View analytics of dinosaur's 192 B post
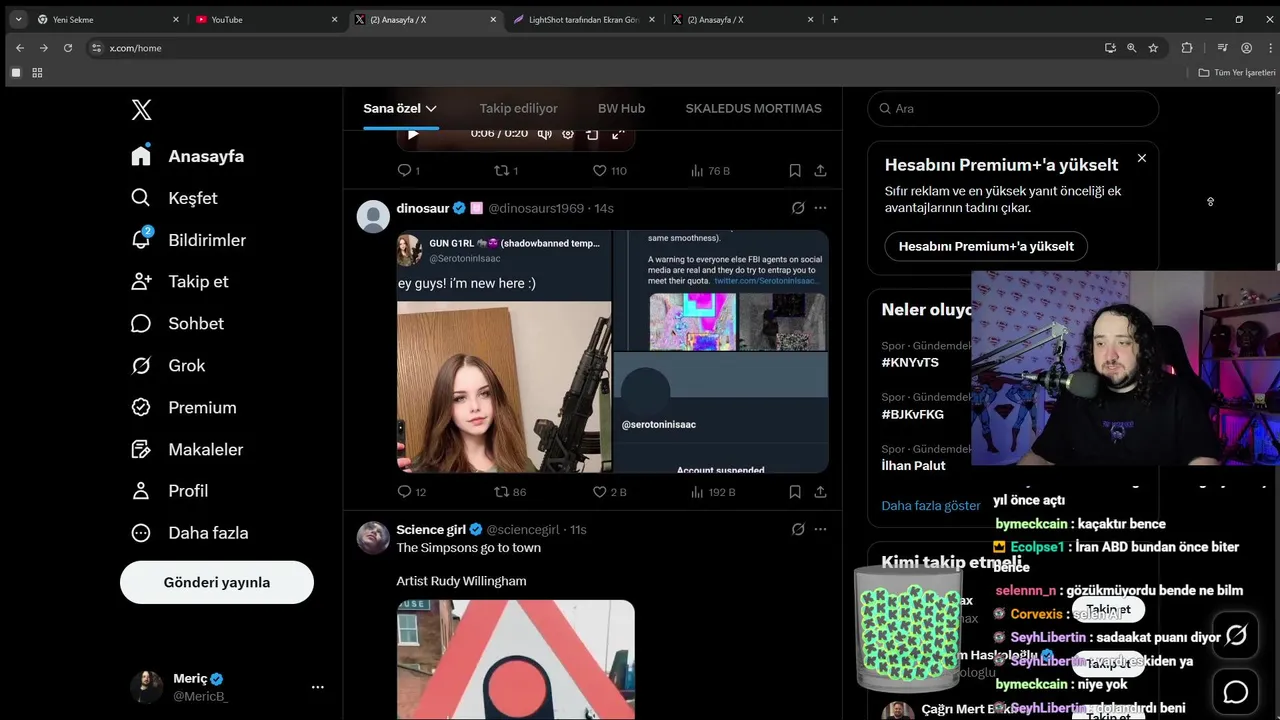1280x720 pixels. coord(712,492)
